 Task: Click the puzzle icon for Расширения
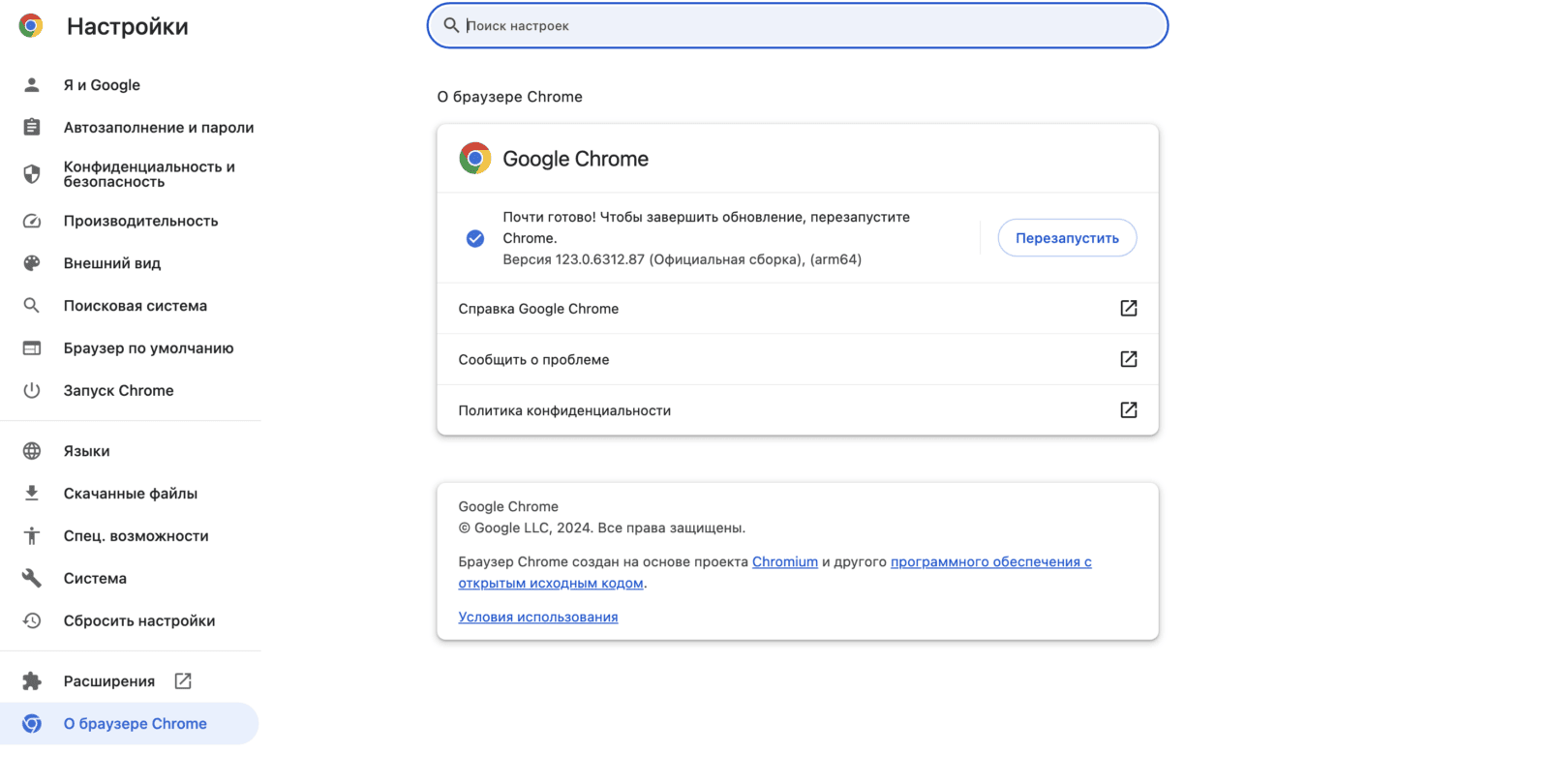tap(32, 681)
